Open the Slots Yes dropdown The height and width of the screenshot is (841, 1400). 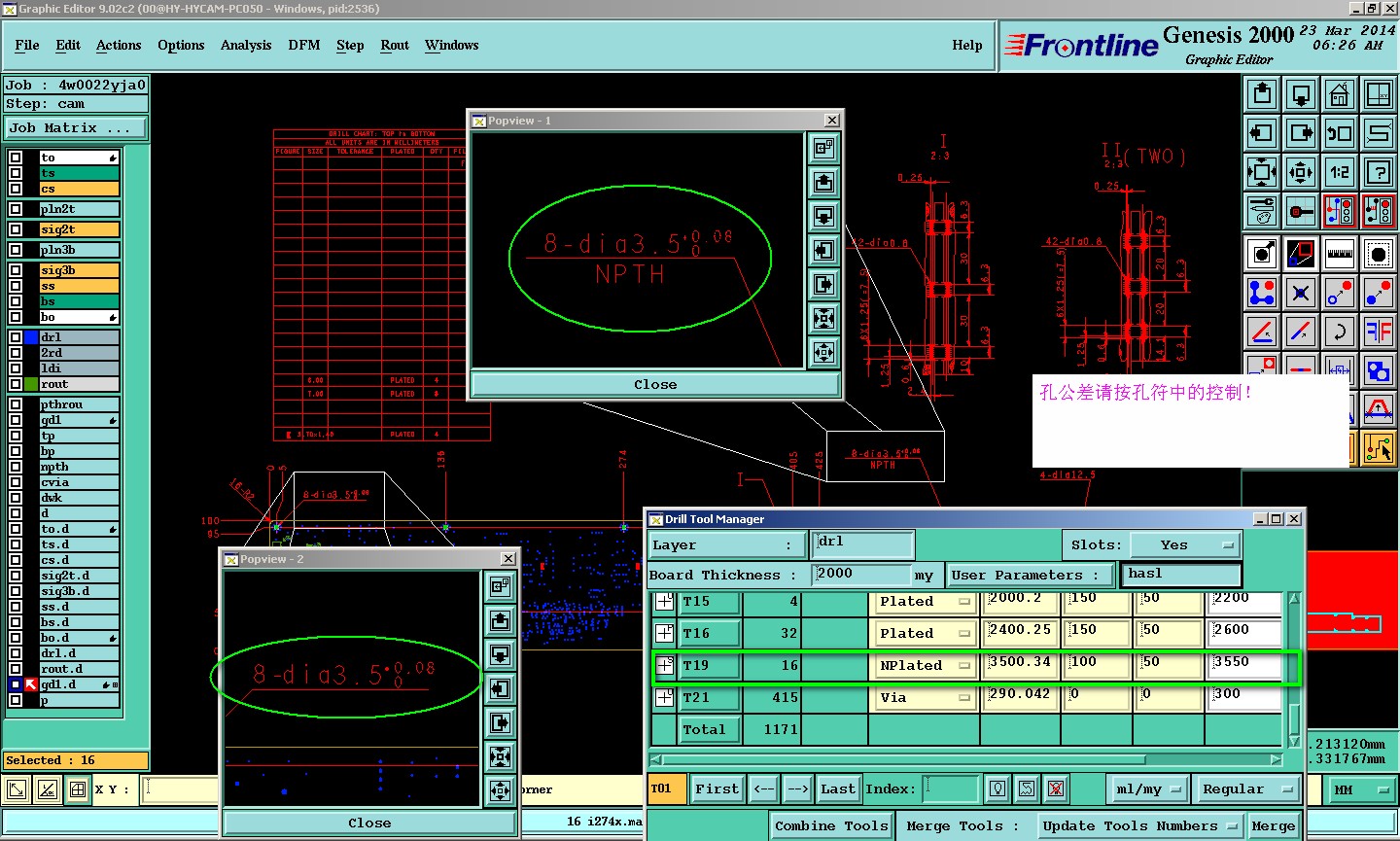point(1184,544)
